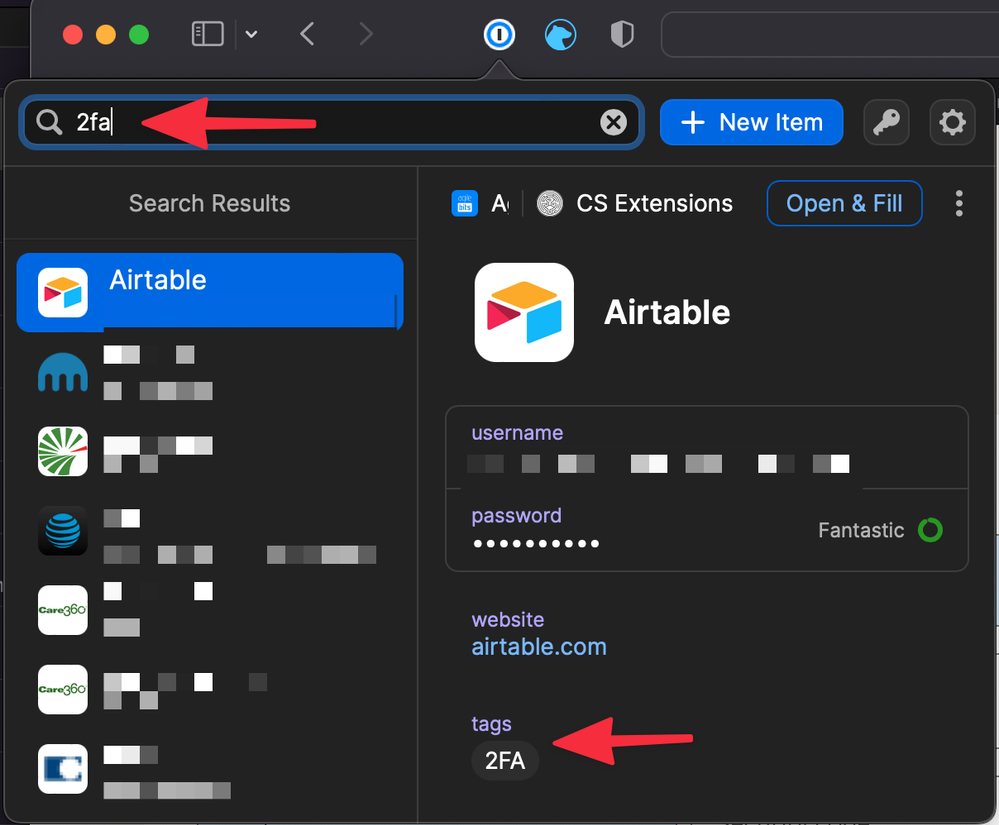999x825 pixels.
Task: Click the New Item button
Action: click(751, 123)
